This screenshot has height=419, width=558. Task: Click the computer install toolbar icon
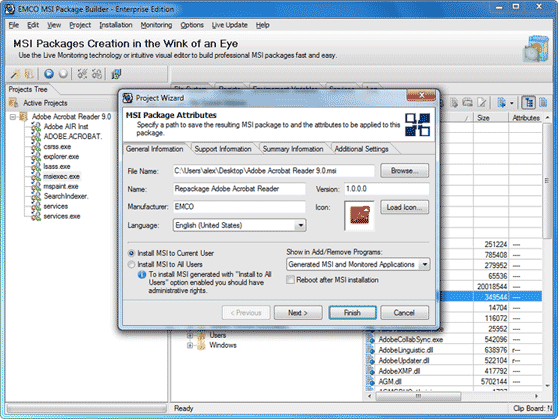tap(116, 74)
